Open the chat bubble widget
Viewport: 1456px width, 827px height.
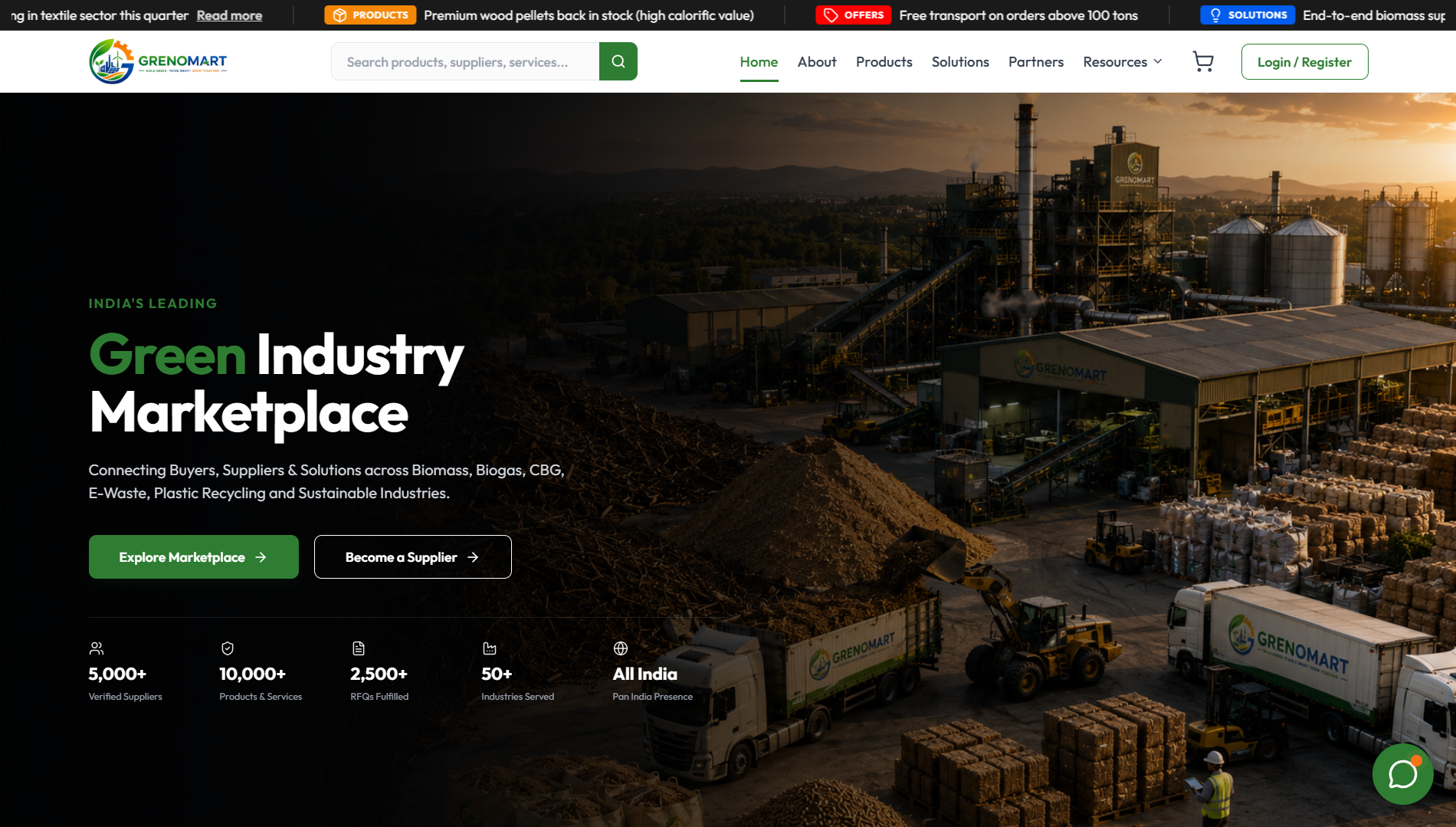1402,774
